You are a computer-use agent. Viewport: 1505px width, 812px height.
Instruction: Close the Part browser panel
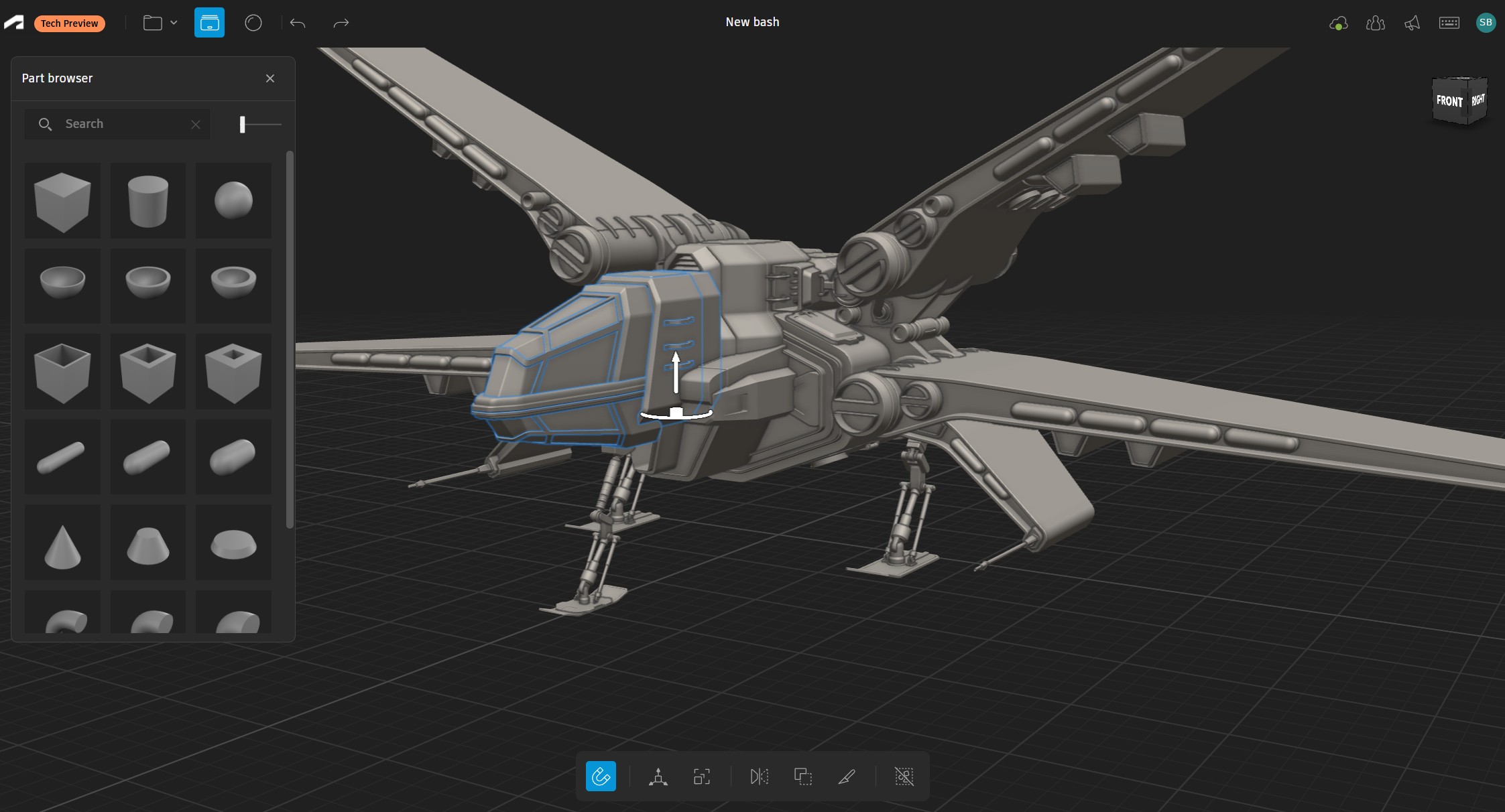[270, 78]
